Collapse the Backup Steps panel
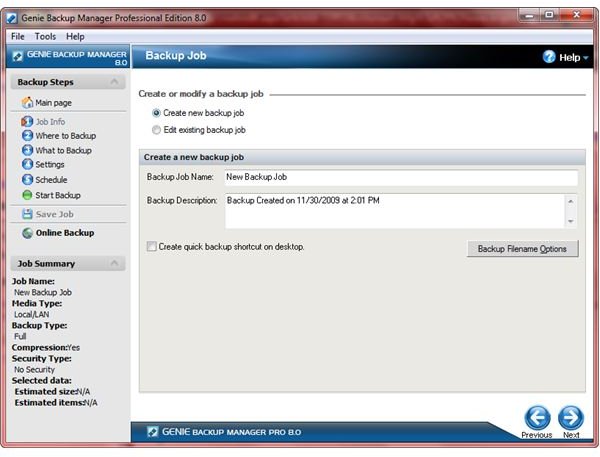600x457 pixels. (114, 82)
